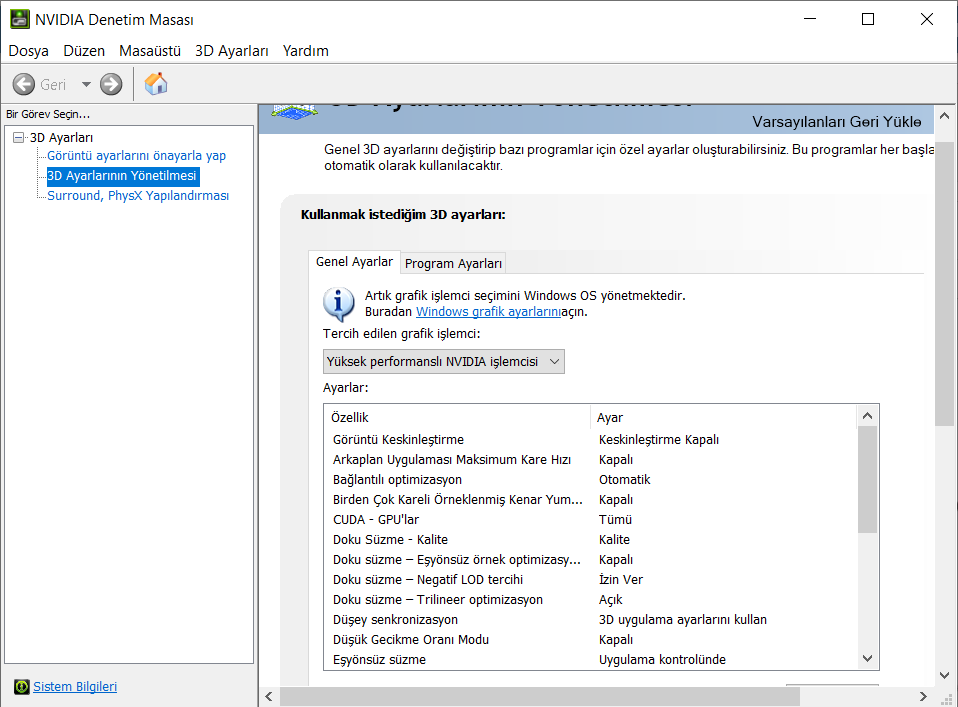The height and width of the screenshot is (707, 958).
Task: Click the Kalite setting value
Action: pos(614,540)
